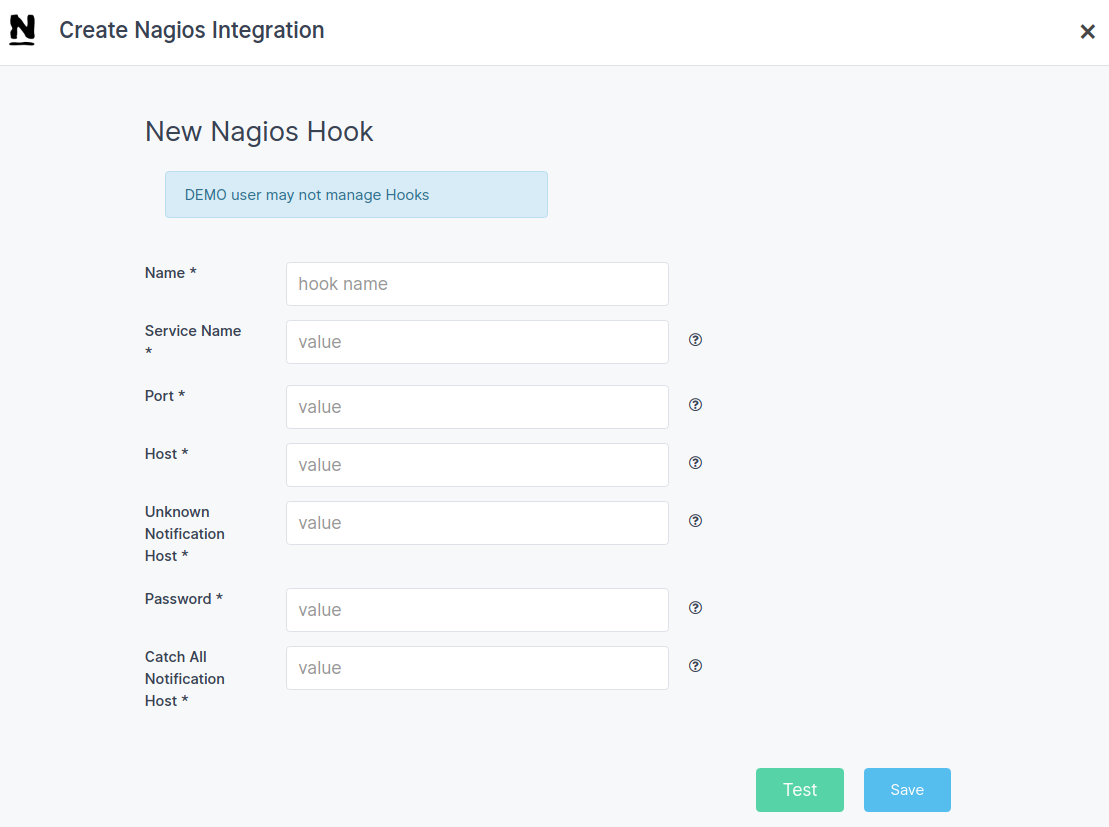The height and width of the screenshot is (827, 1109).
Task: Click the green Test button
Action: point(799,790)
